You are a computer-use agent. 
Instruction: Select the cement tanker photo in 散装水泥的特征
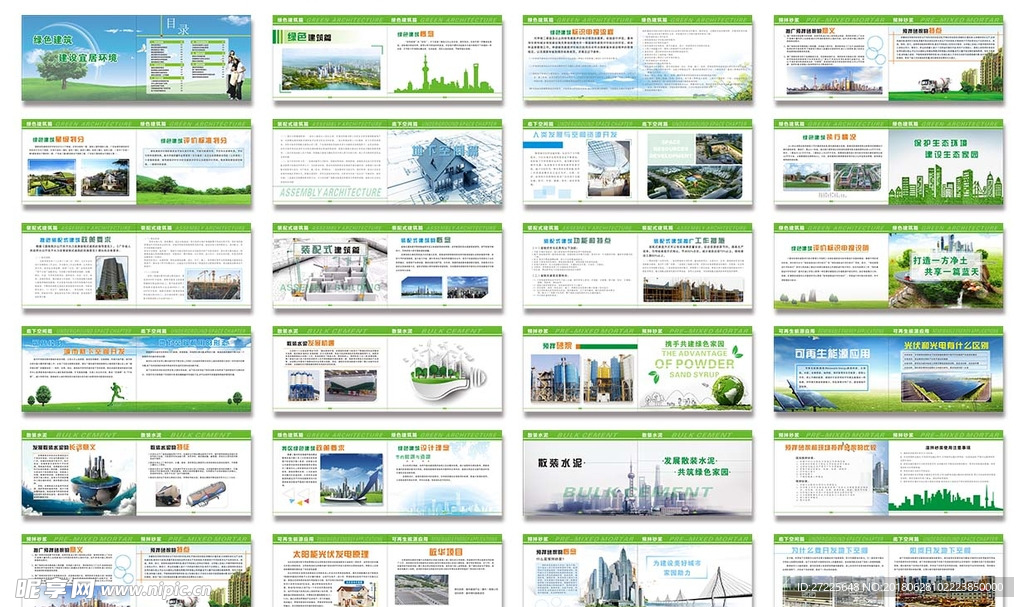tap(207, 494)
